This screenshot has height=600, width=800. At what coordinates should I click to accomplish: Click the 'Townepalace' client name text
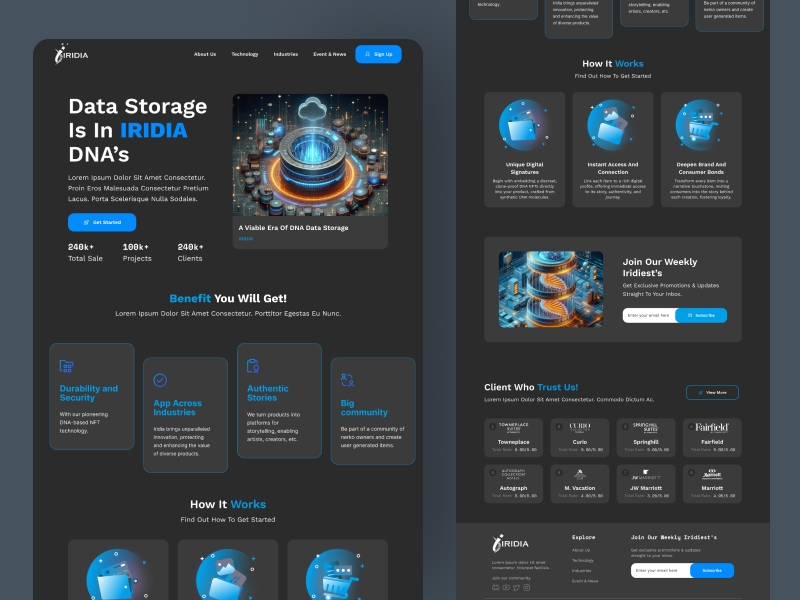point(513,442)
